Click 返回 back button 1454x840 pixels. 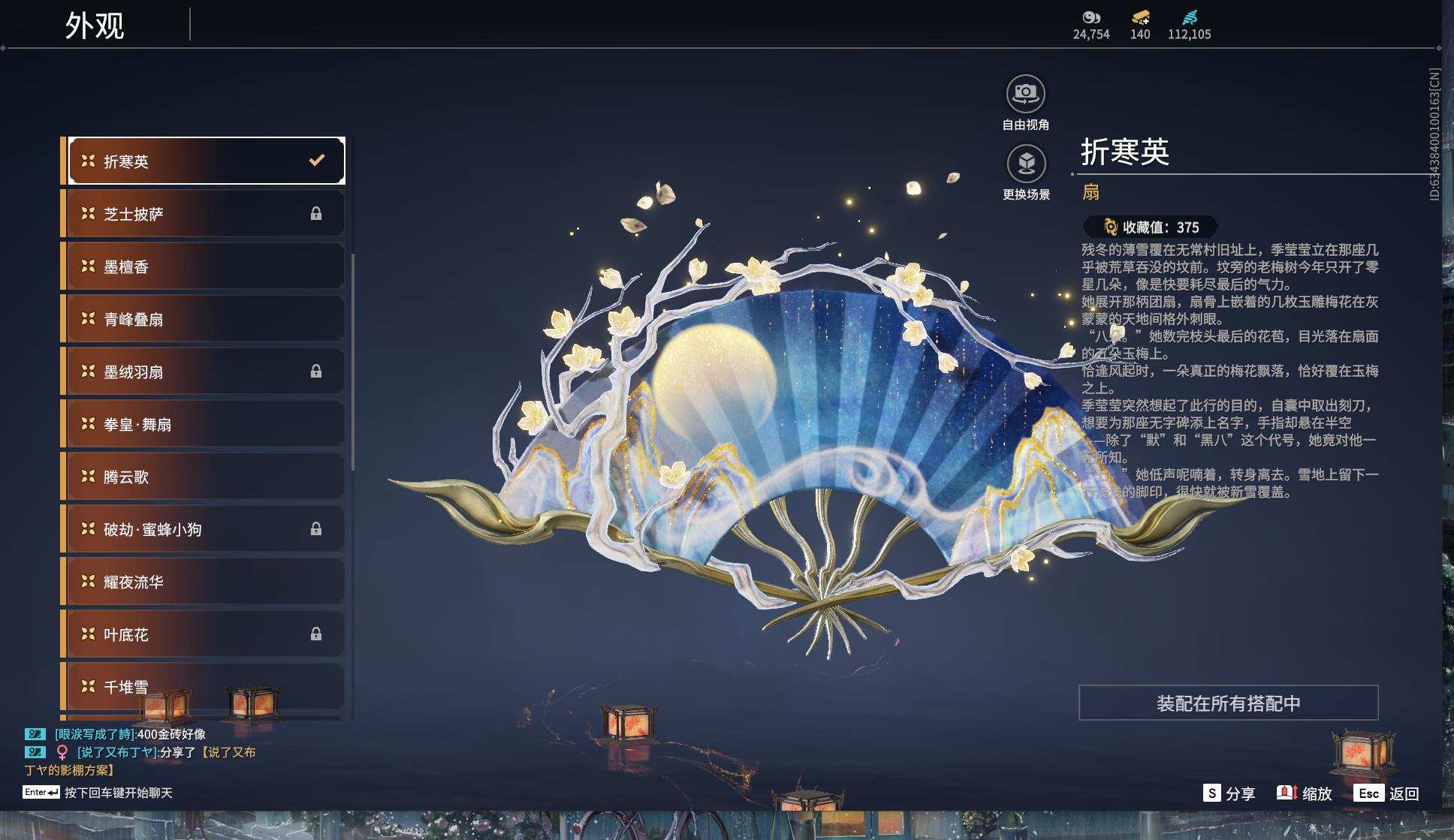1404,793
